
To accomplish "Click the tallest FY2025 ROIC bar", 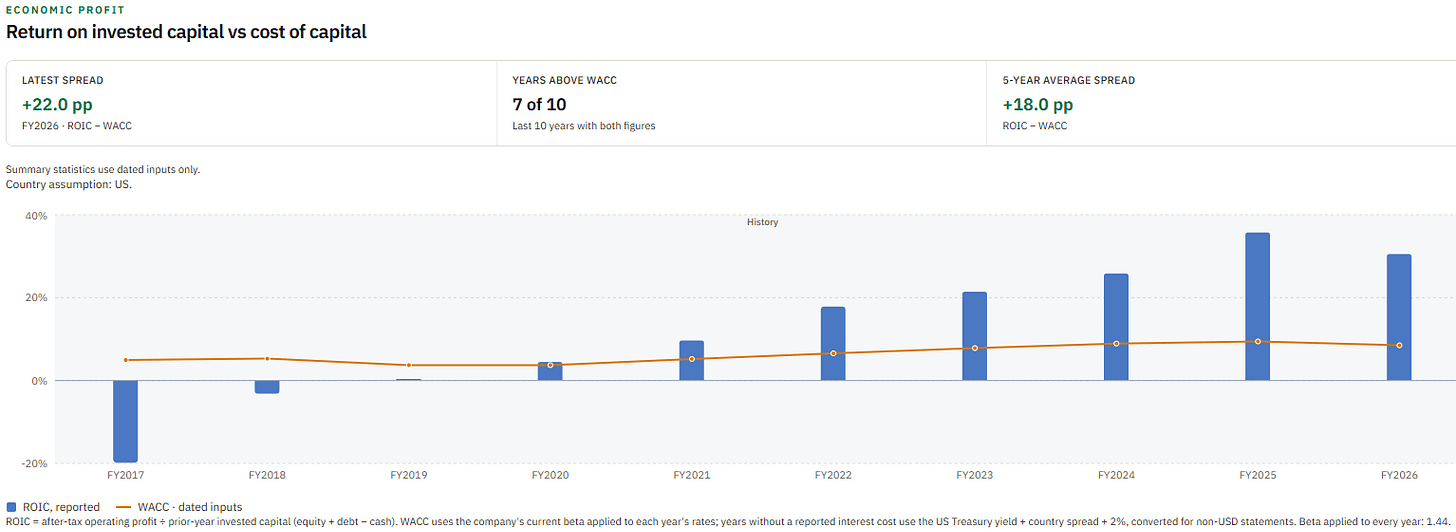I will click(x=1258, y=307).
